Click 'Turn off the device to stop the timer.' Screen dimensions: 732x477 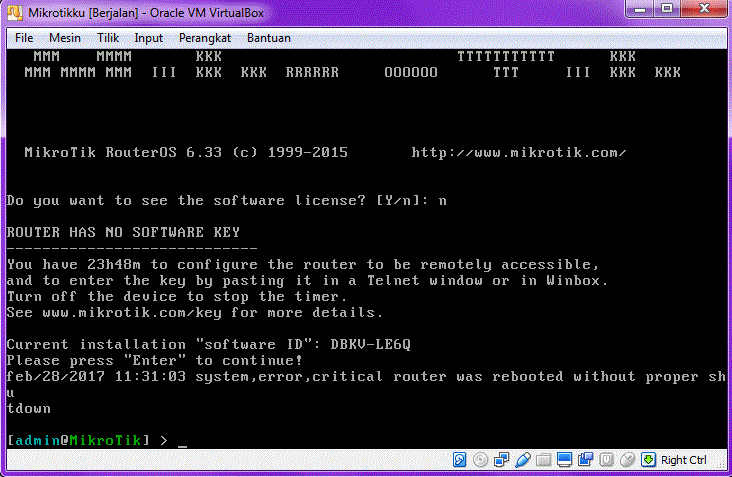click(x=177, y=296)
